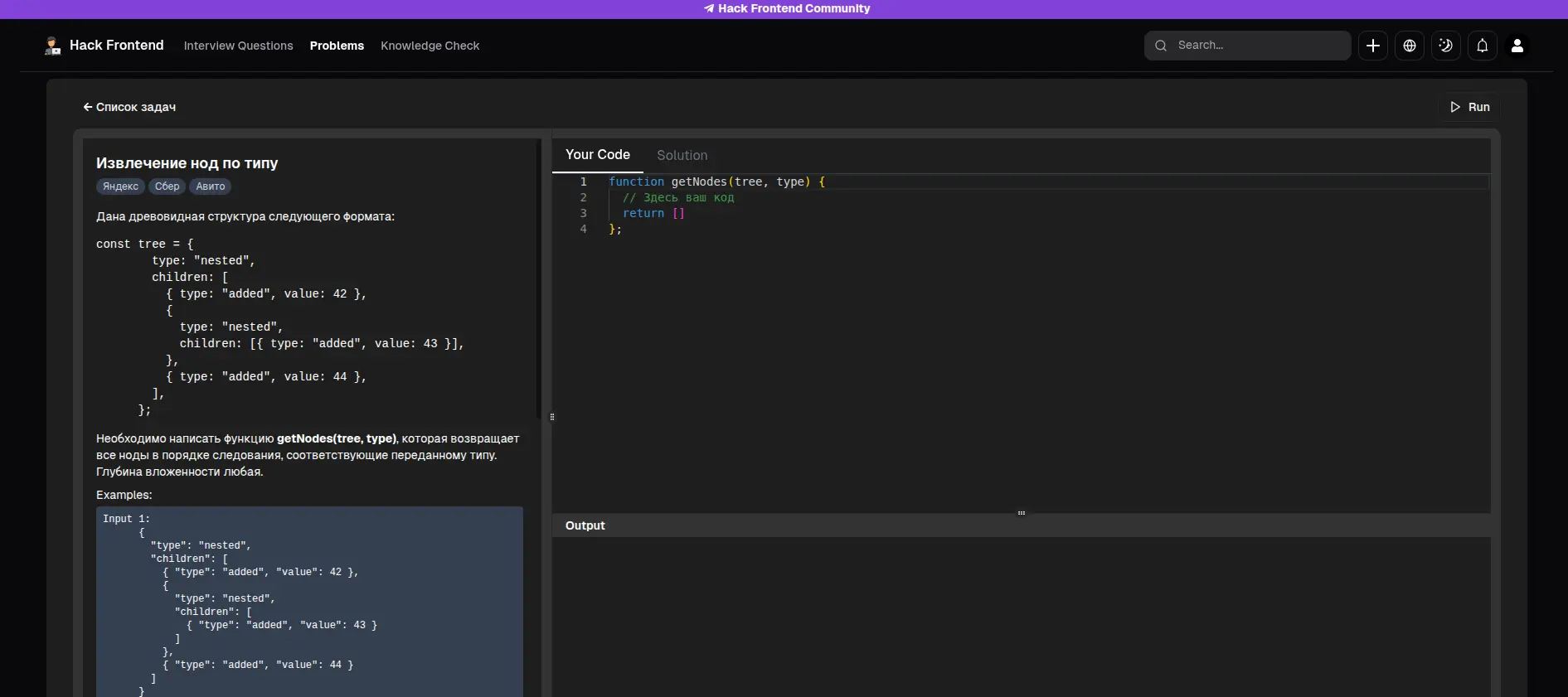Screen dimensions: 1568x697
Task: Click the Сбер company tag
Action: tap(167, 186)
